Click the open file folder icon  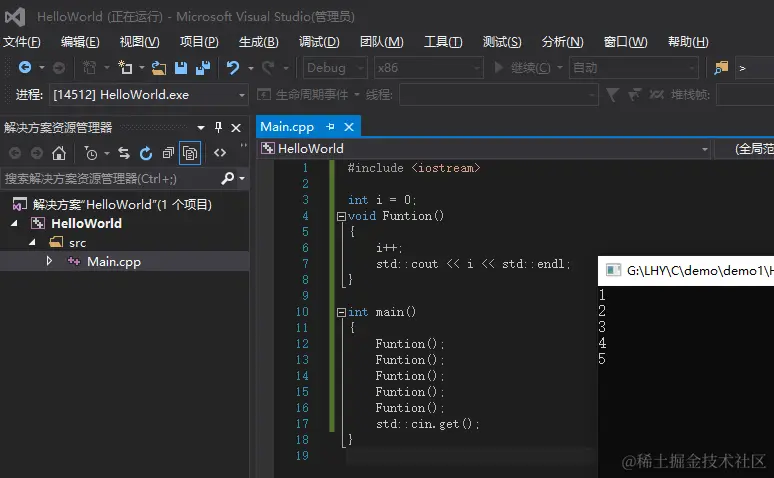pyautogui.click(x=158, y=68)
